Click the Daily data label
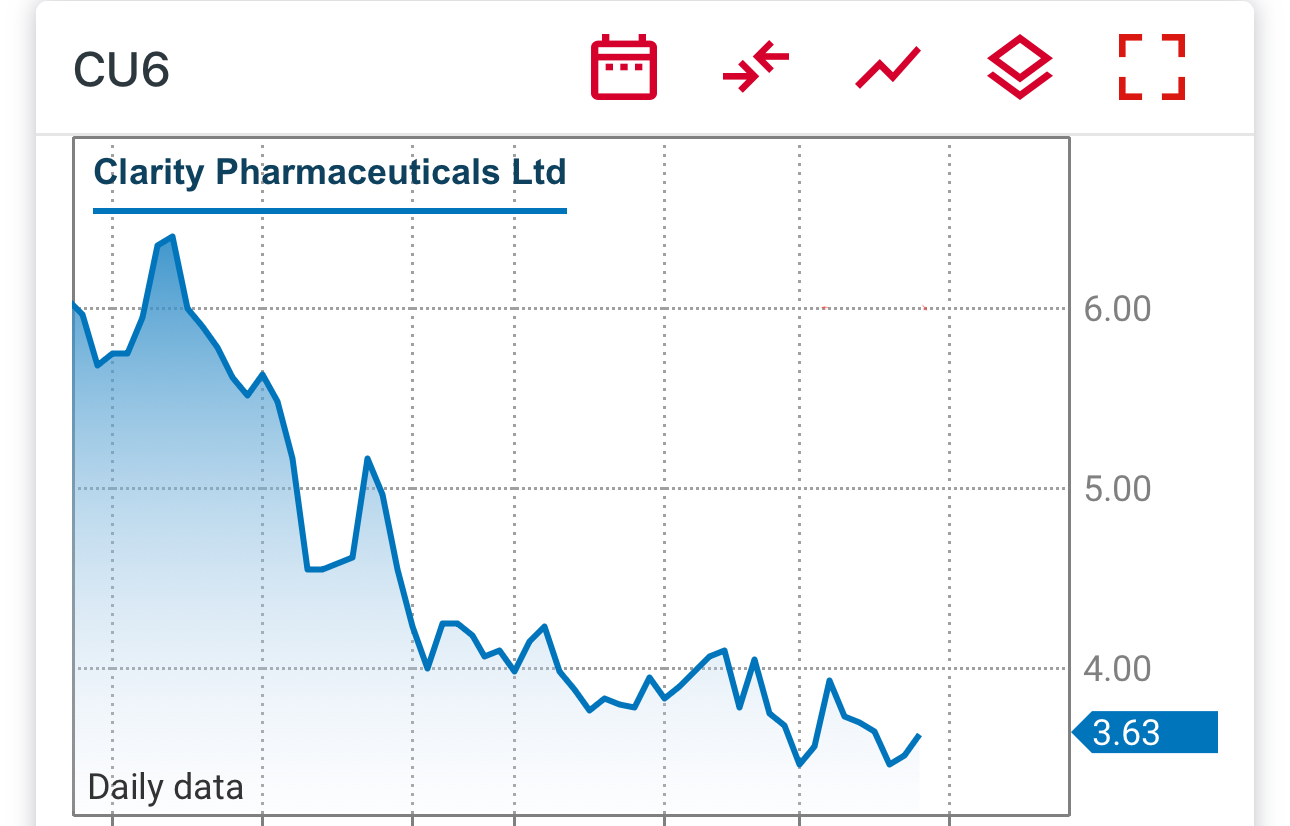This screenshot has width=1290, height=826. tap(166, 787)
